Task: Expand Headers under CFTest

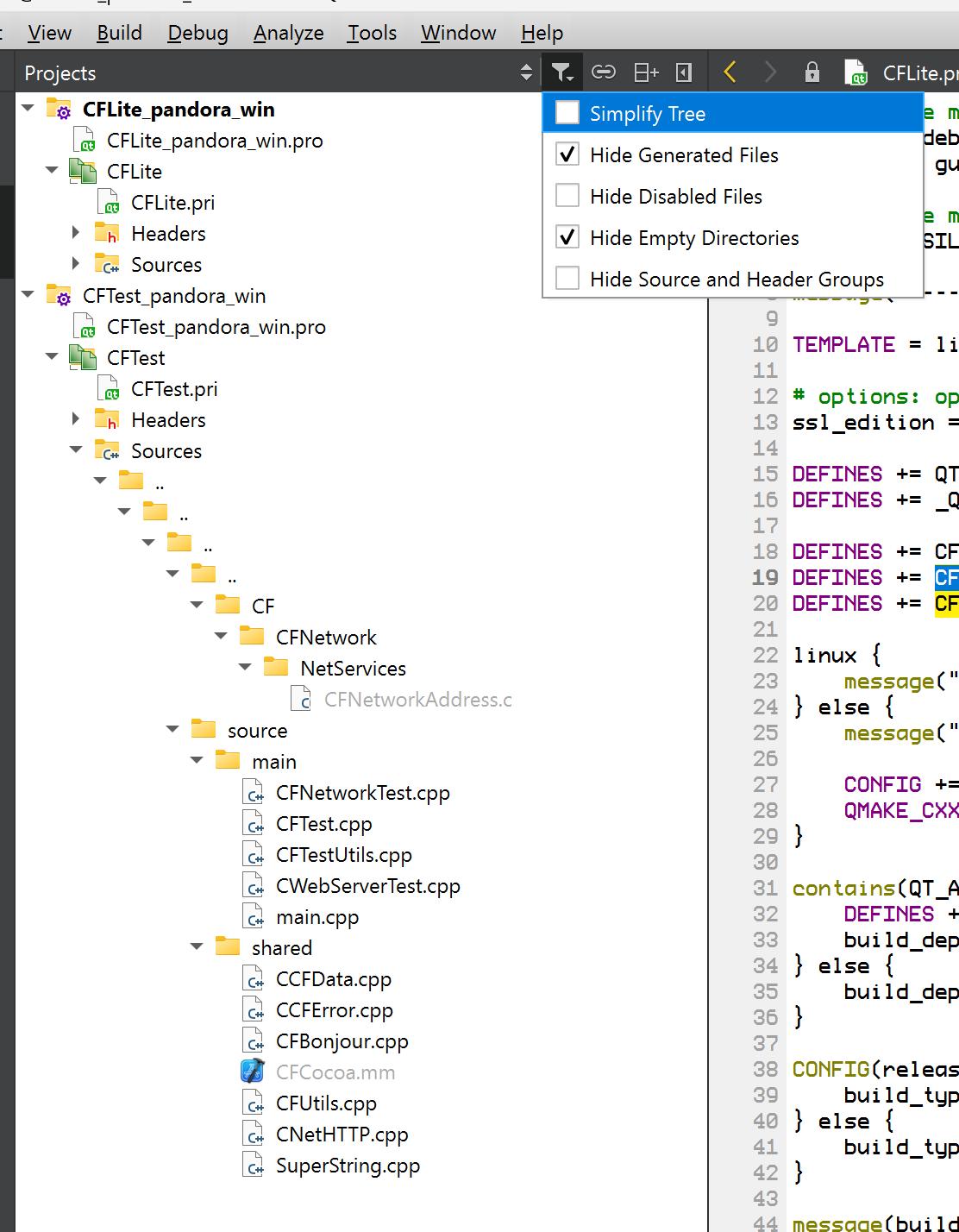Action: coord(76,419)
